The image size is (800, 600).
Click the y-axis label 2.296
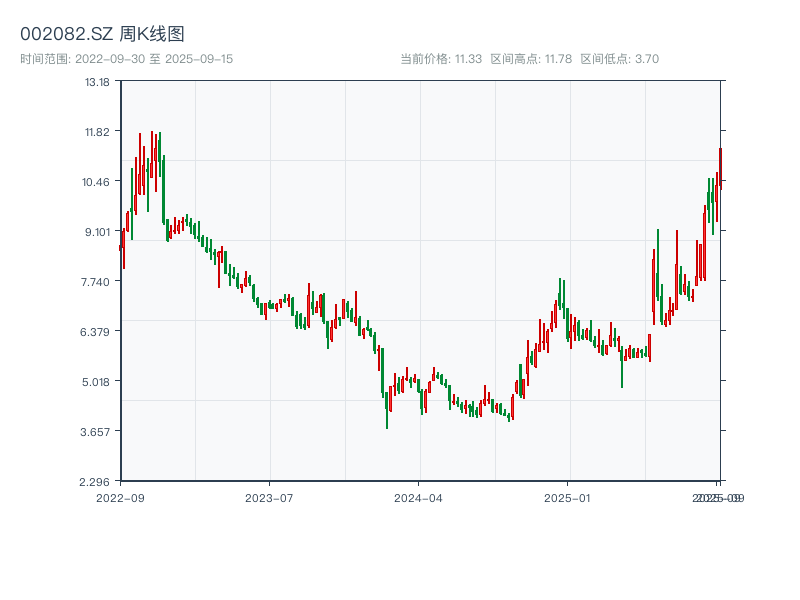94,482
